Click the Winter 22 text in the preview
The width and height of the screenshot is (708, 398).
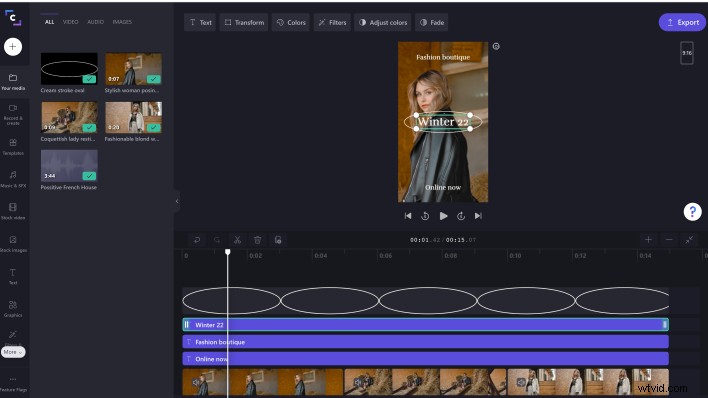click(443, 122)
